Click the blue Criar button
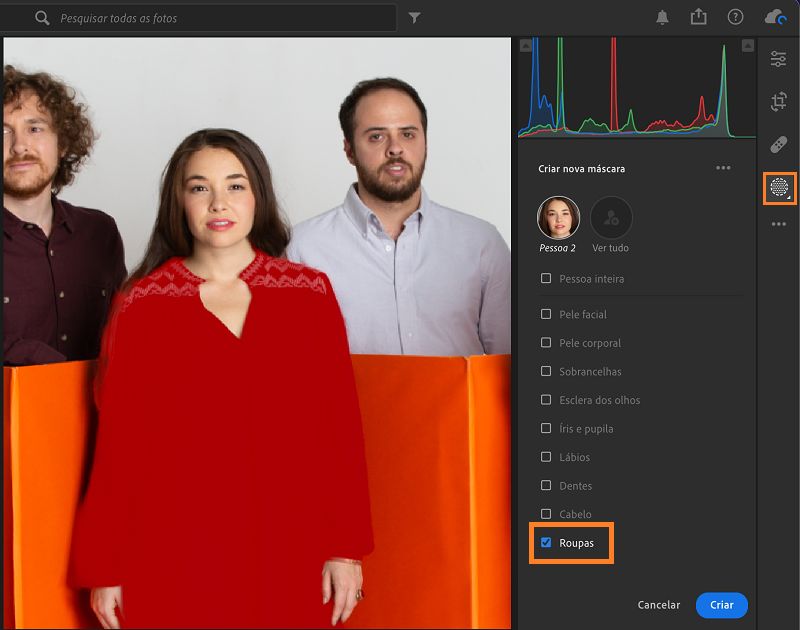The image size is (800, 630). 721,605
